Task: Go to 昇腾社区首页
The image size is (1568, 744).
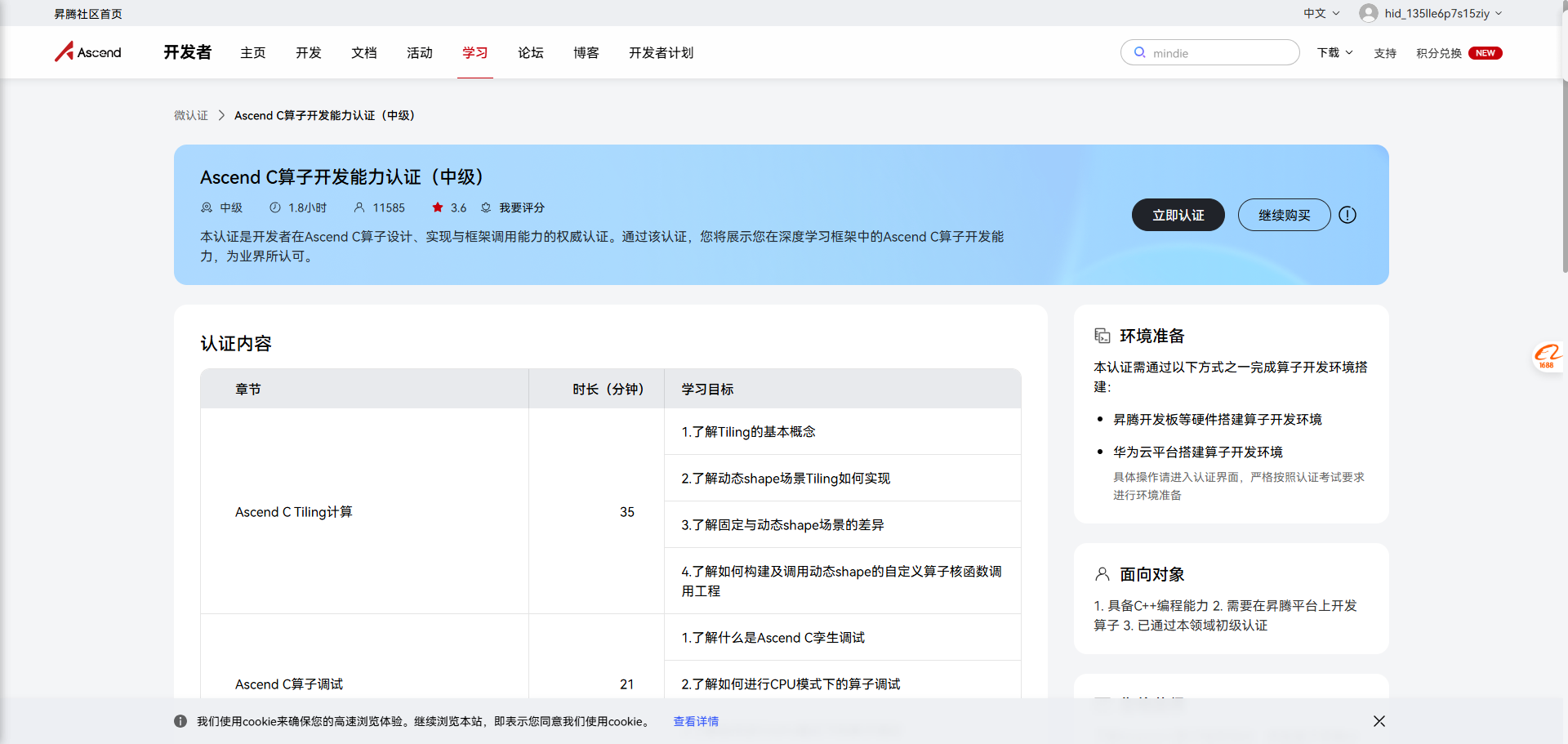Action: [88, 14]
